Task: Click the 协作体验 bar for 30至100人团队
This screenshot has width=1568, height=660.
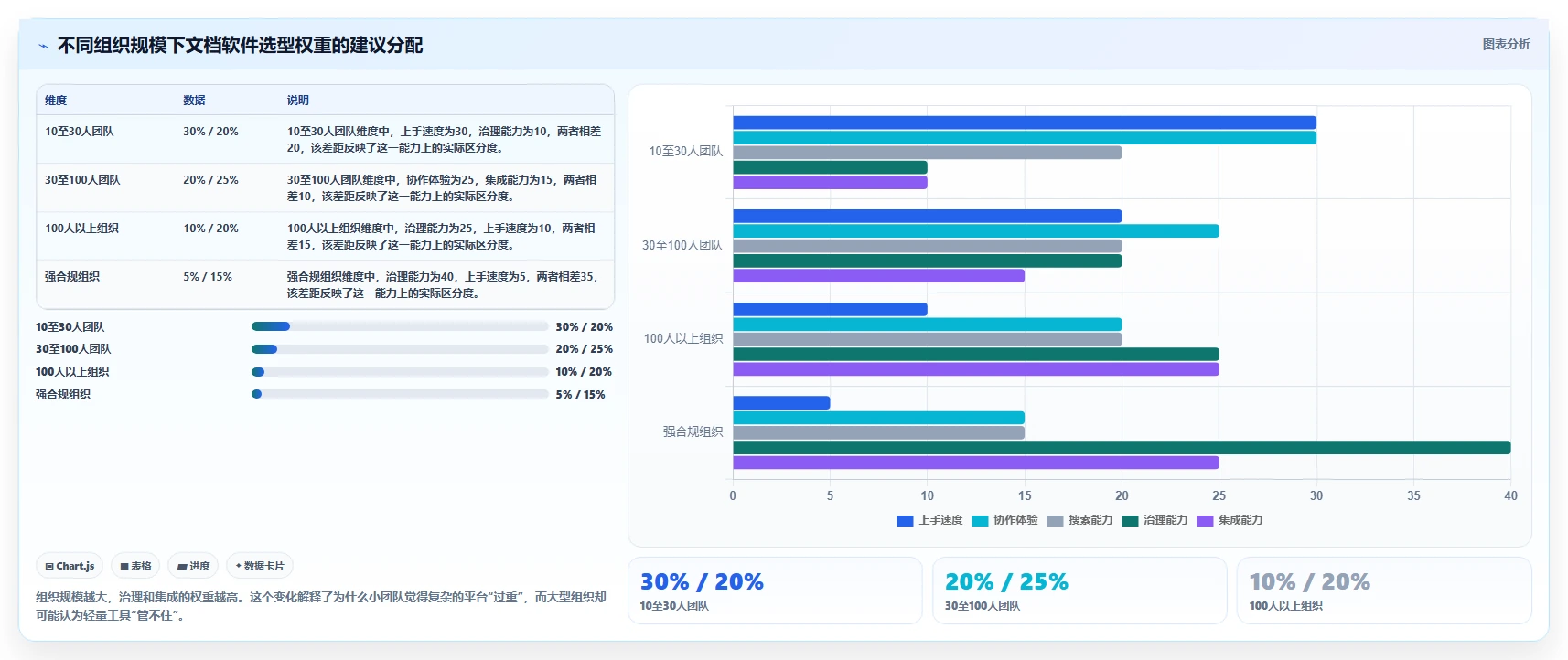Action: click(976, 231)
